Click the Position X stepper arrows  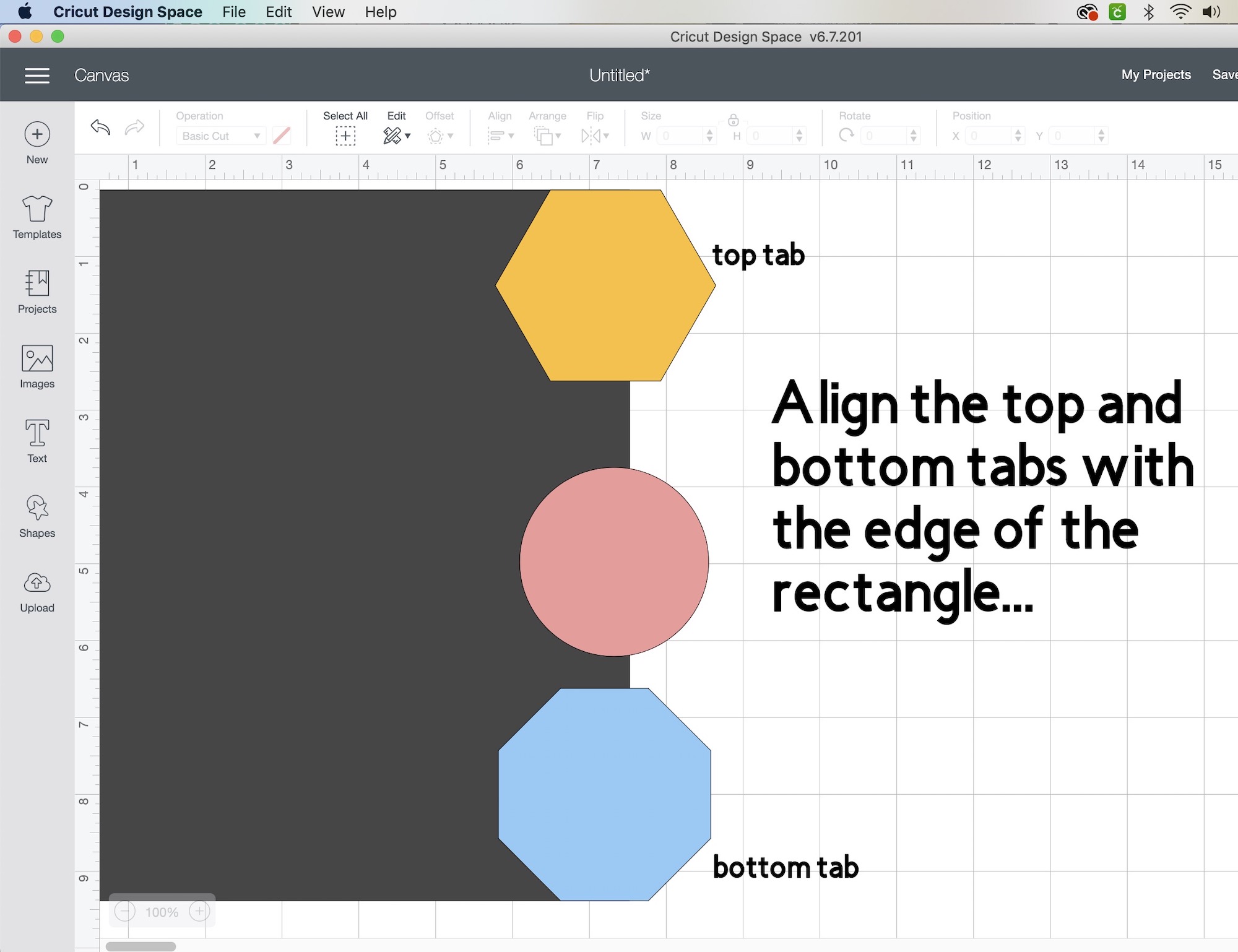pyautogui.click(x=1018, y=136)
